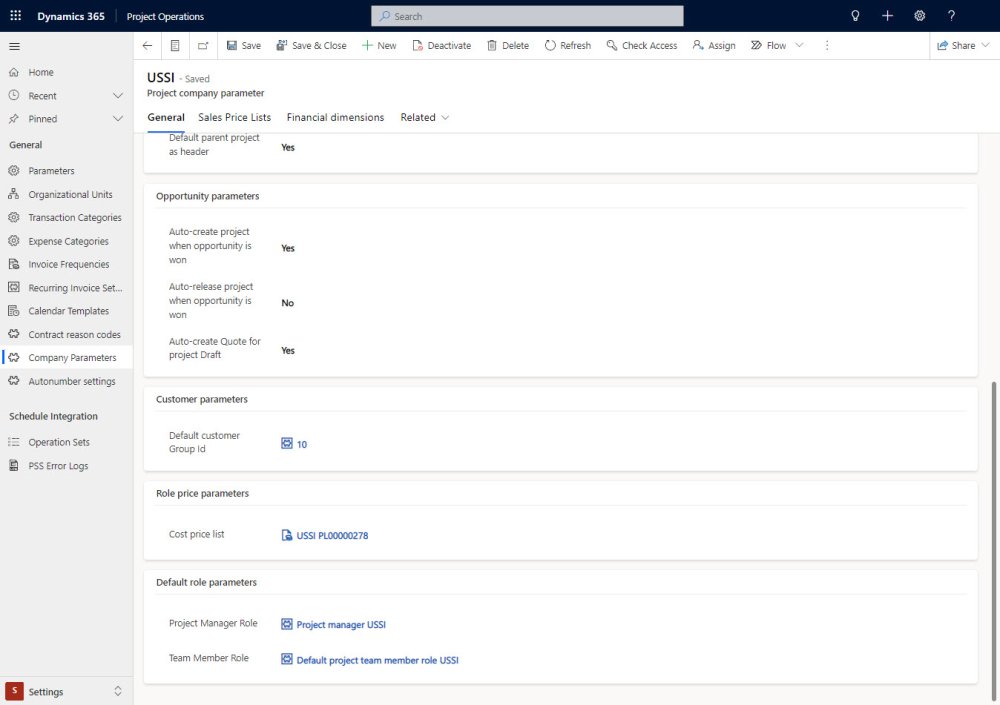Collapse the sidebar with hamburger icon
This screenshot has width=1000, height=705.
click(x=15, y=46)
